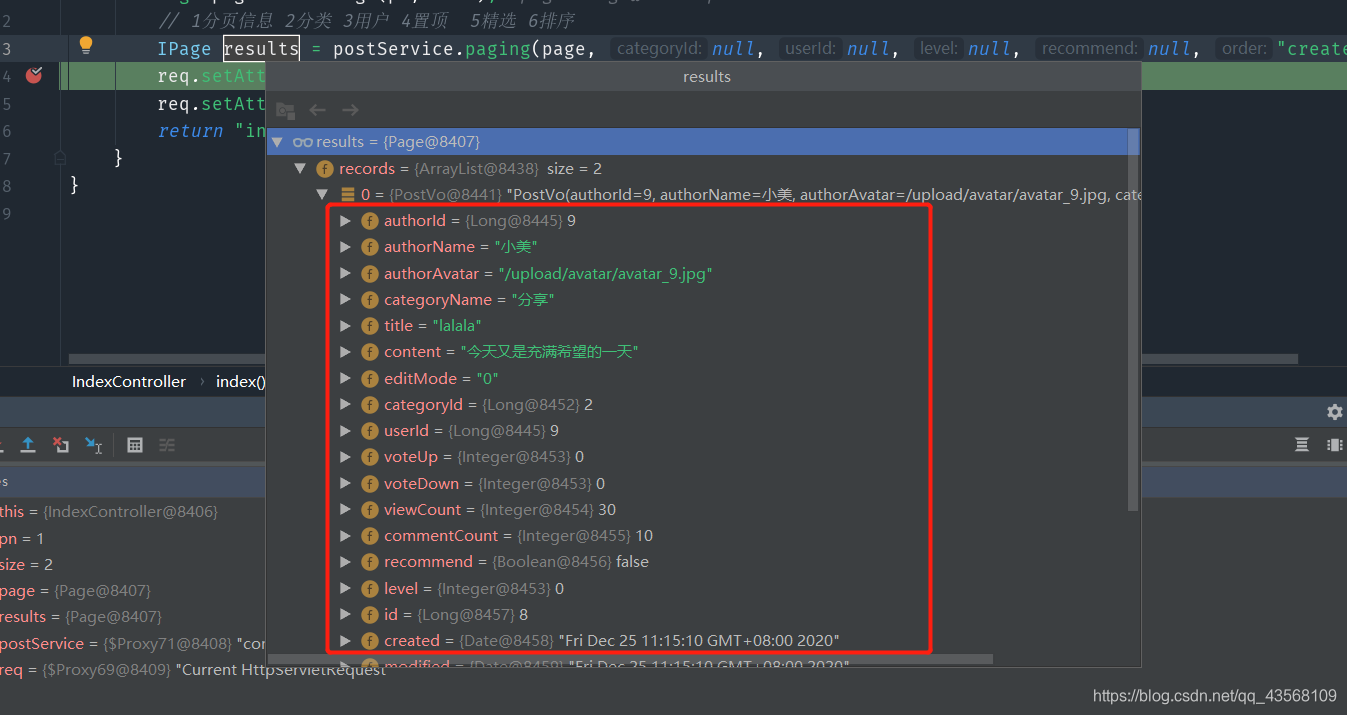Click the yellow lightbulb intention icon

pyautogui.click(x=86, y=45)
